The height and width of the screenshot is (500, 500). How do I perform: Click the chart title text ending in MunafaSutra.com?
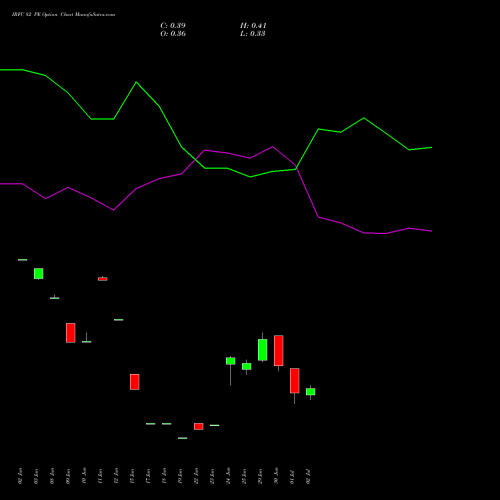63,15
